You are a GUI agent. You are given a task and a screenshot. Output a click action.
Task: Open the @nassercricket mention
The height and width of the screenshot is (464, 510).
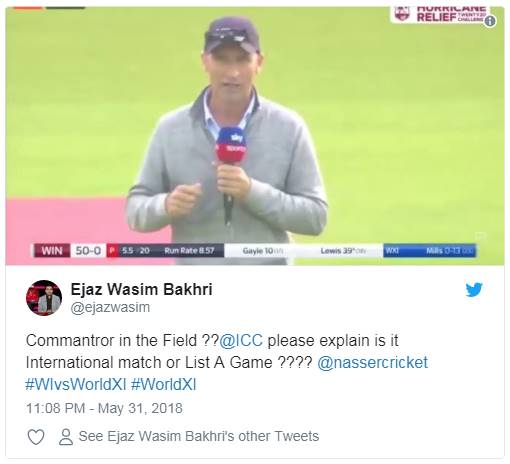click(372, 362)
